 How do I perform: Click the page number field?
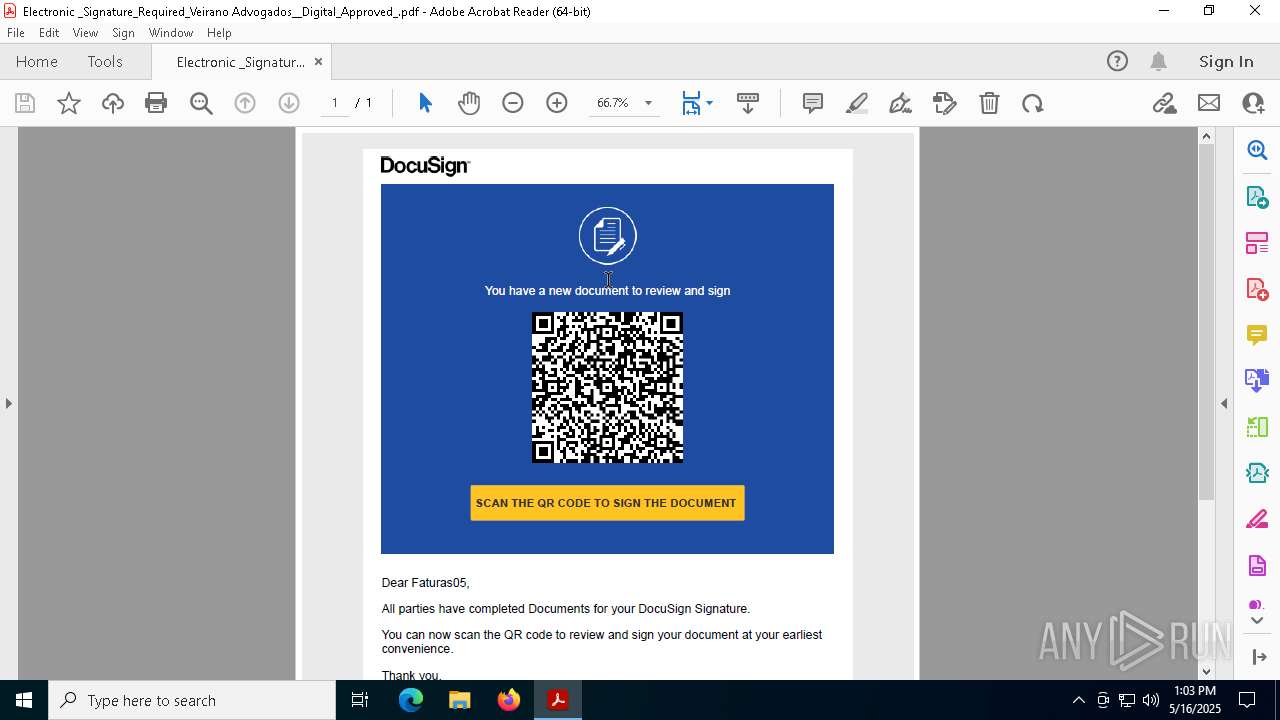click(334, 103)
